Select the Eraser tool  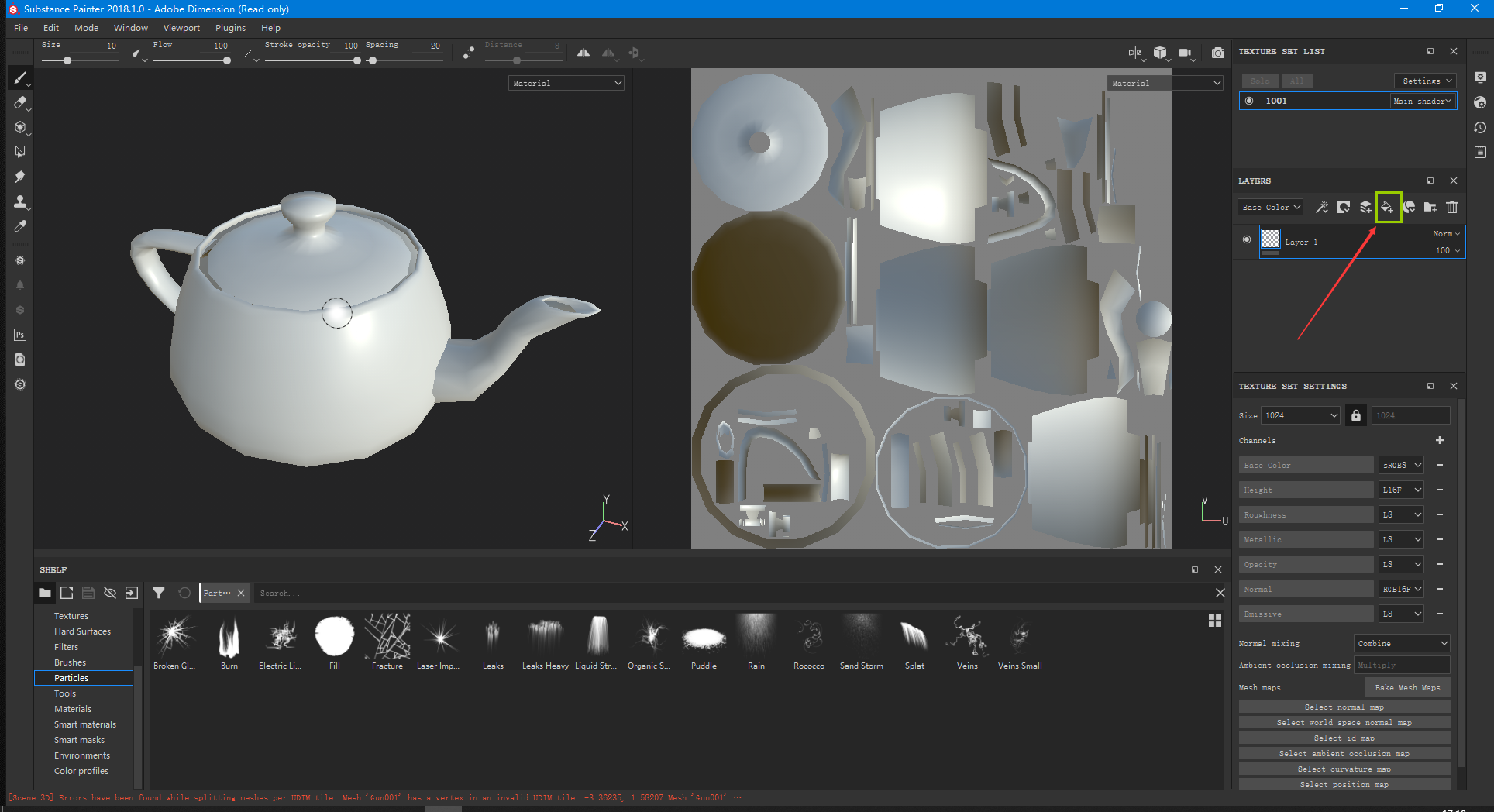point(20,102)
